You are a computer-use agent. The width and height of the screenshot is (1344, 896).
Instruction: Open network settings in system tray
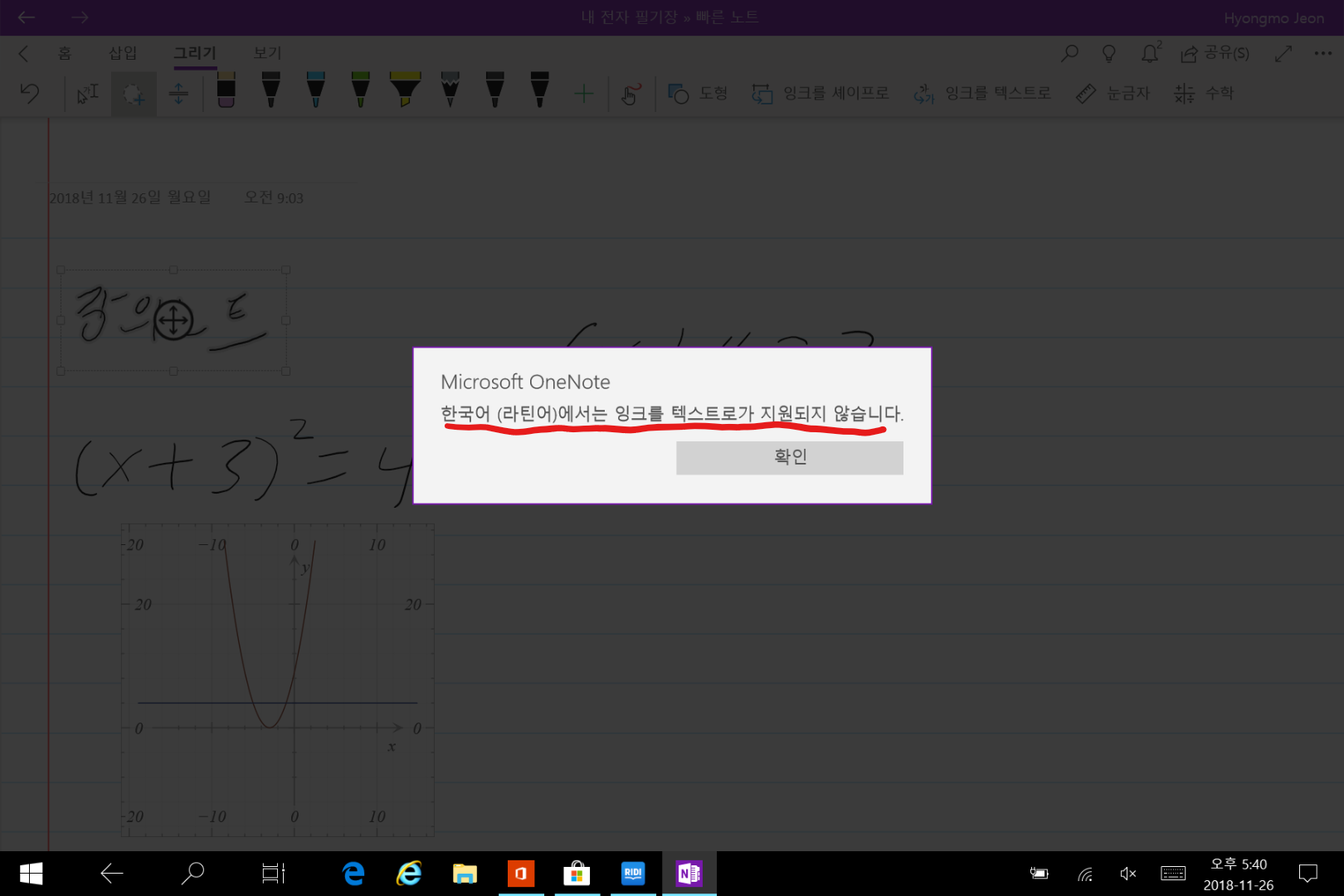click(1084, 874)
